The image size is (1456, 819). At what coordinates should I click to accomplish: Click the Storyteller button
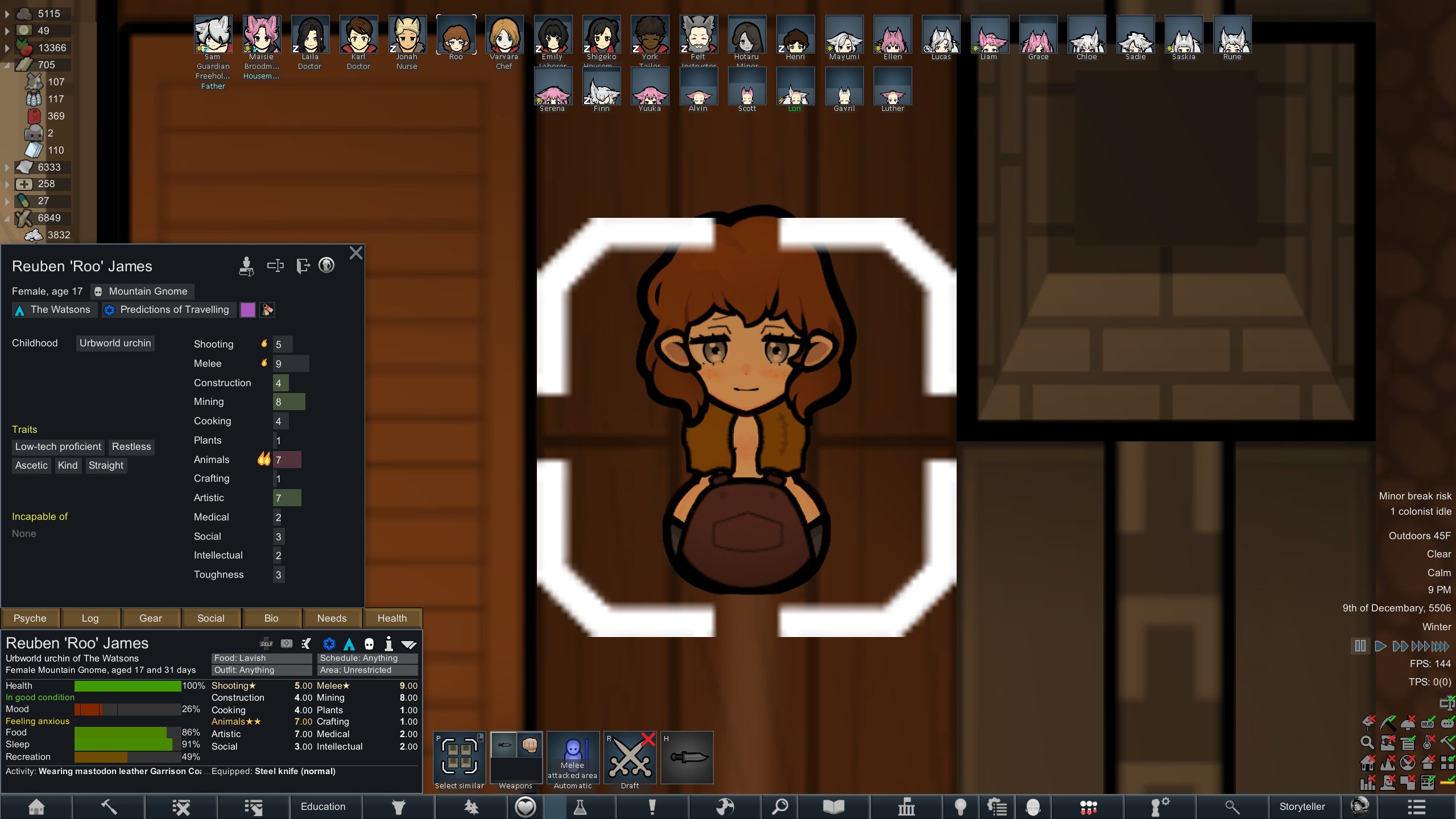tap(1302, 806)
